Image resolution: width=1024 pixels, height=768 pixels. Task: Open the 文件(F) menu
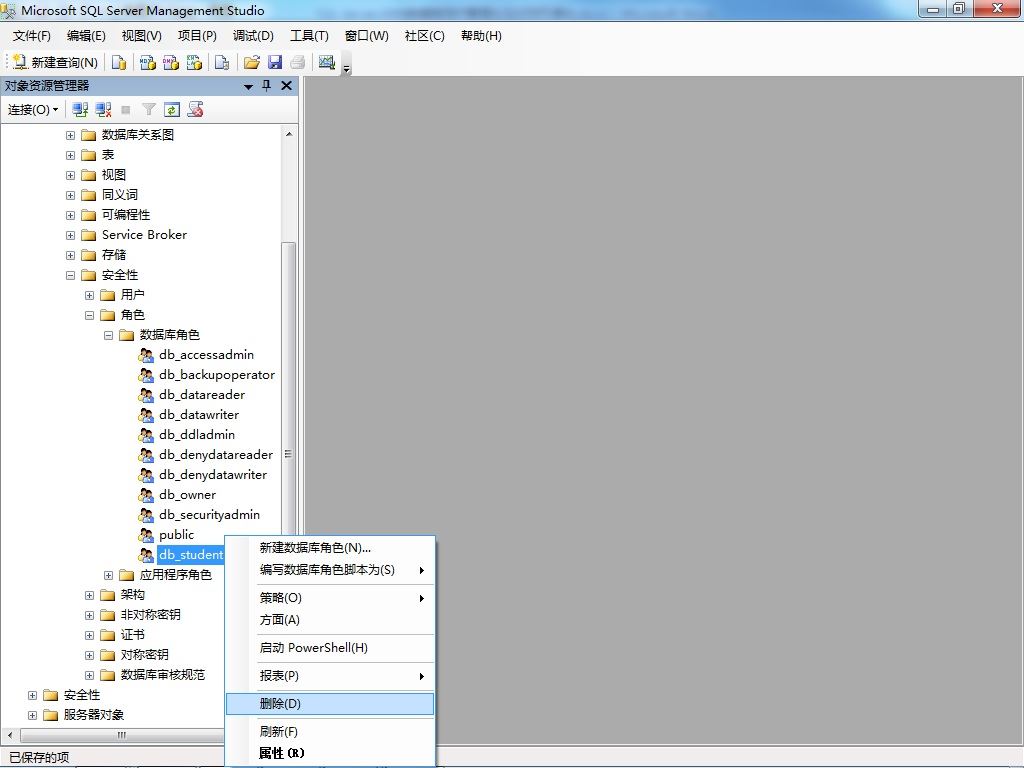coord(31,36)
